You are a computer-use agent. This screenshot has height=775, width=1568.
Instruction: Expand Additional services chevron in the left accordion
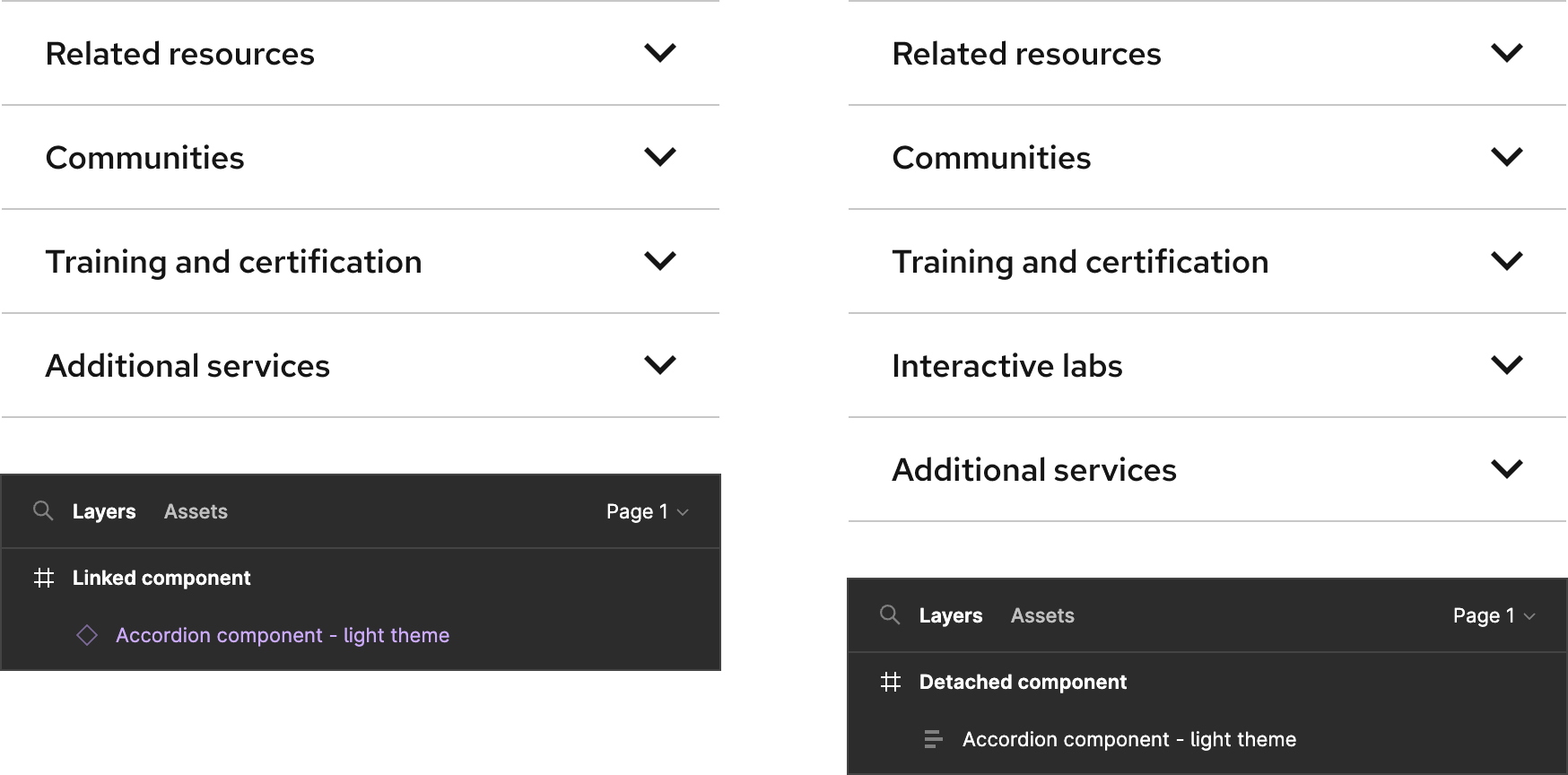tap(659, 365)
